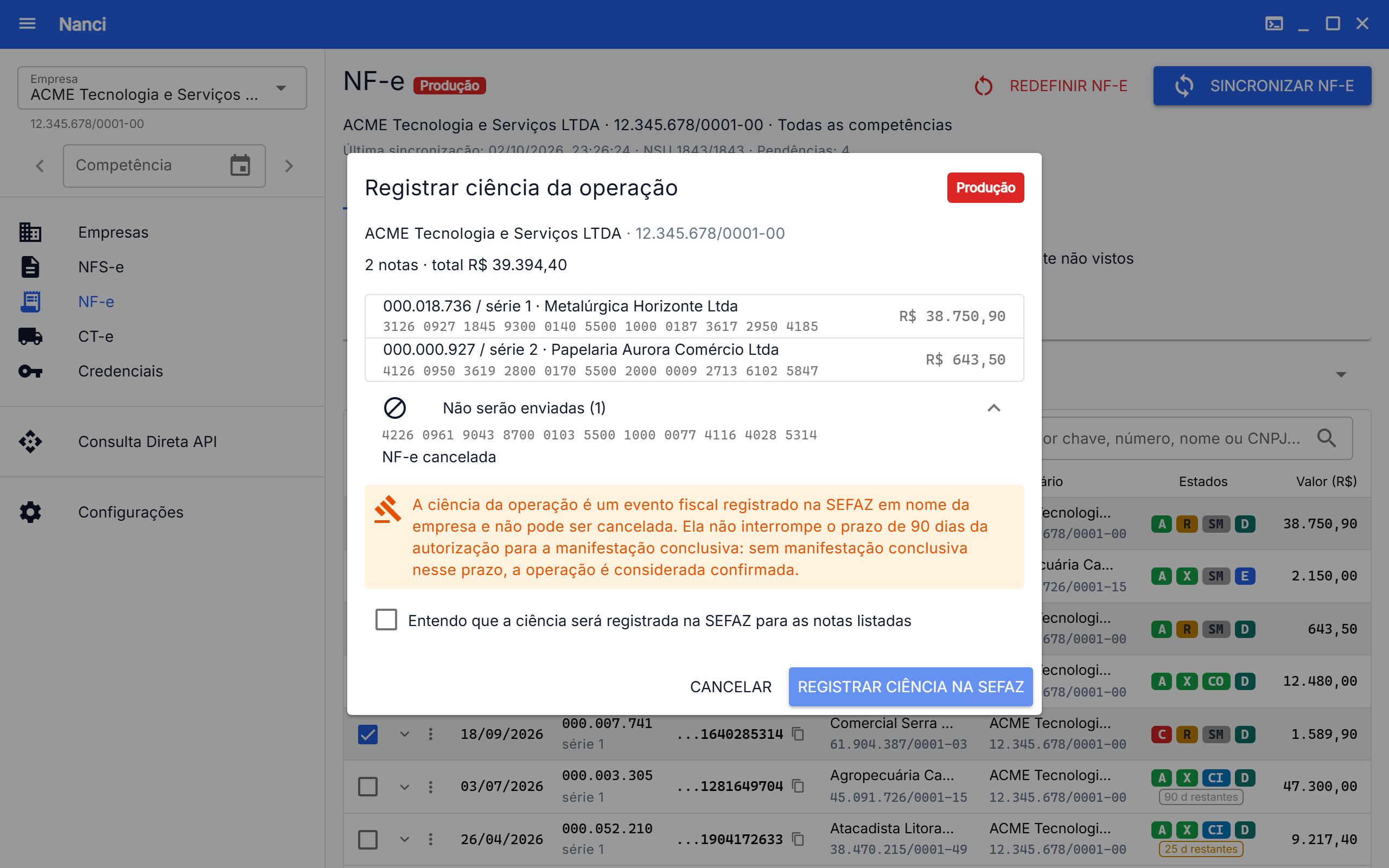The width and height of the screenshot is (1389, 868).
Task: Expand details of the 03/07/2026 row
Action: coord(405,787)
